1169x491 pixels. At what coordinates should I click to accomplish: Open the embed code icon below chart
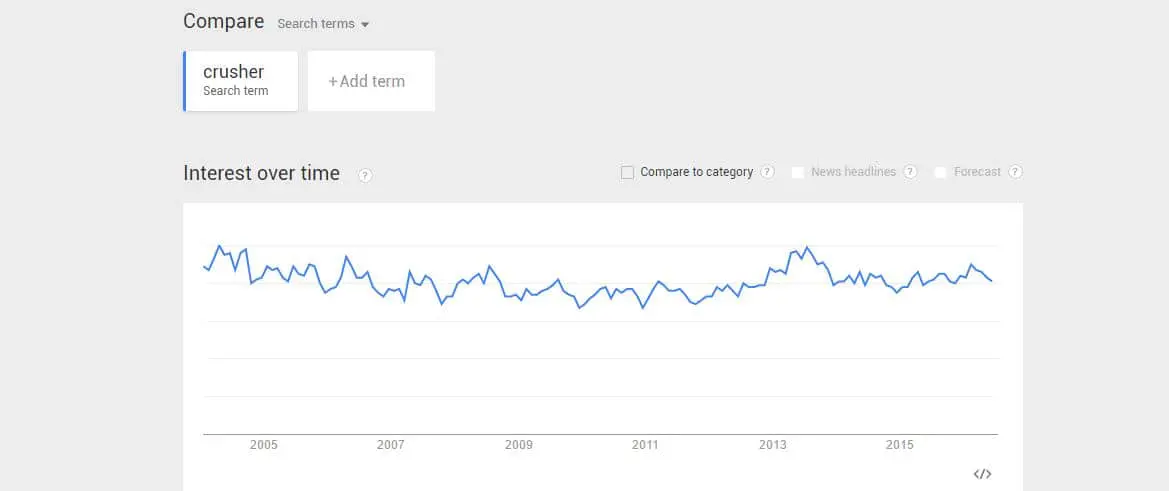(982, 474)
